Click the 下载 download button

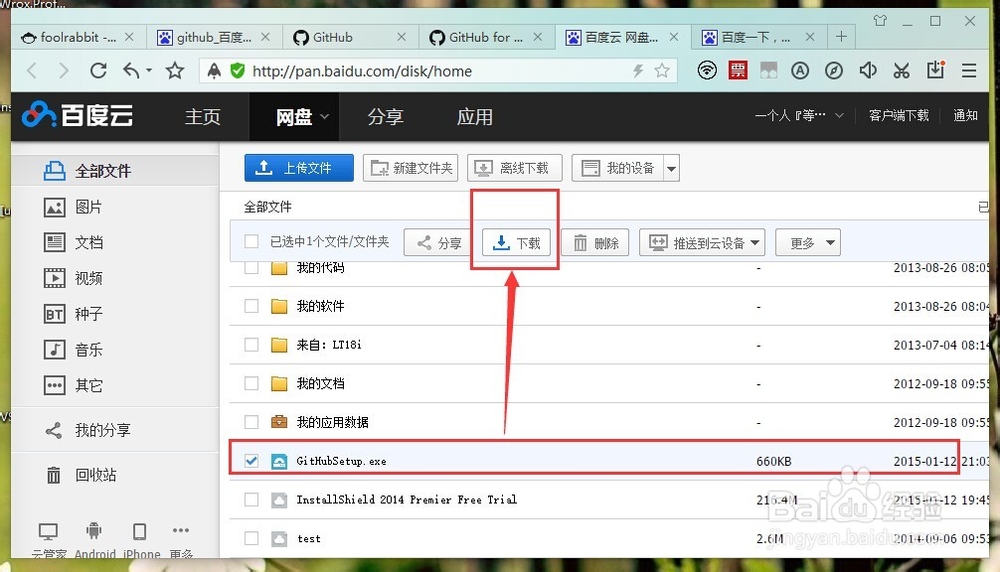pos(516,242)
